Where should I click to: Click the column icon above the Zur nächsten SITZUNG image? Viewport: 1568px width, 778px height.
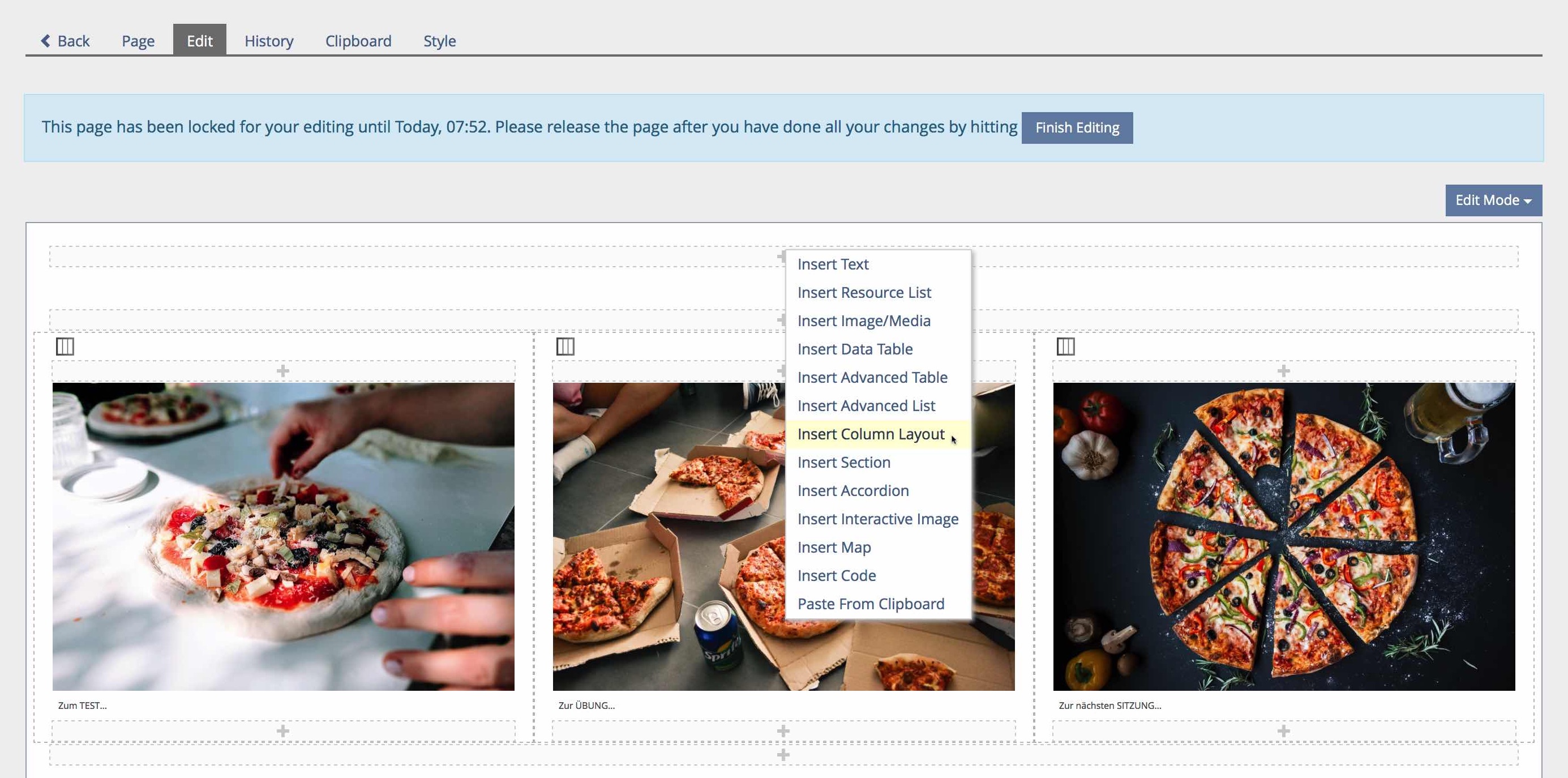click(1066, 347)
